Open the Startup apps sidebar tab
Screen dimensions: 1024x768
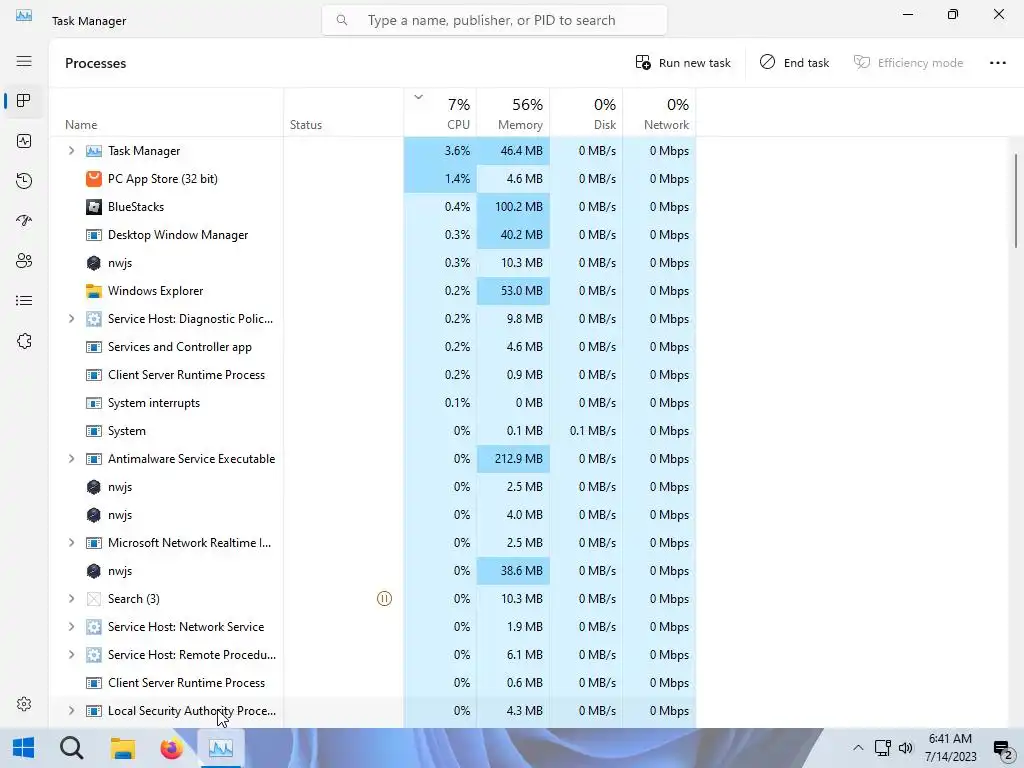point(24,221)
